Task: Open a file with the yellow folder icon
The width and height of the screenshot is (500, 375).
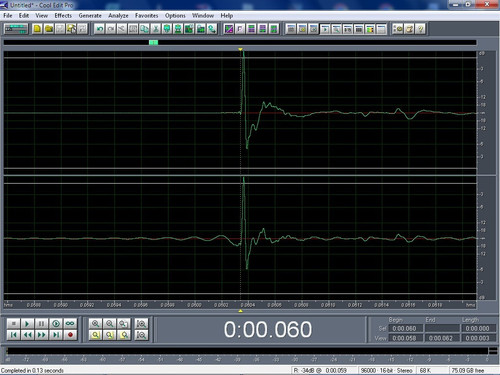Action: point(49,29)
